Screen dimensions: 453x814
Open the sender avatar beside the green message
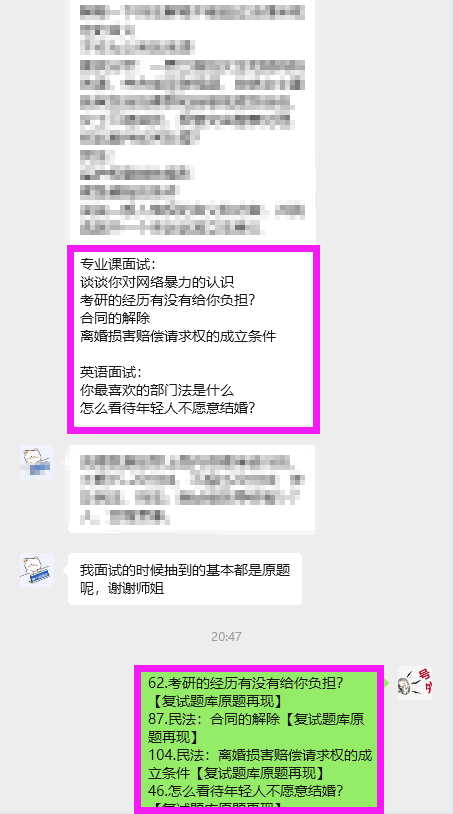tap(415, 683)
